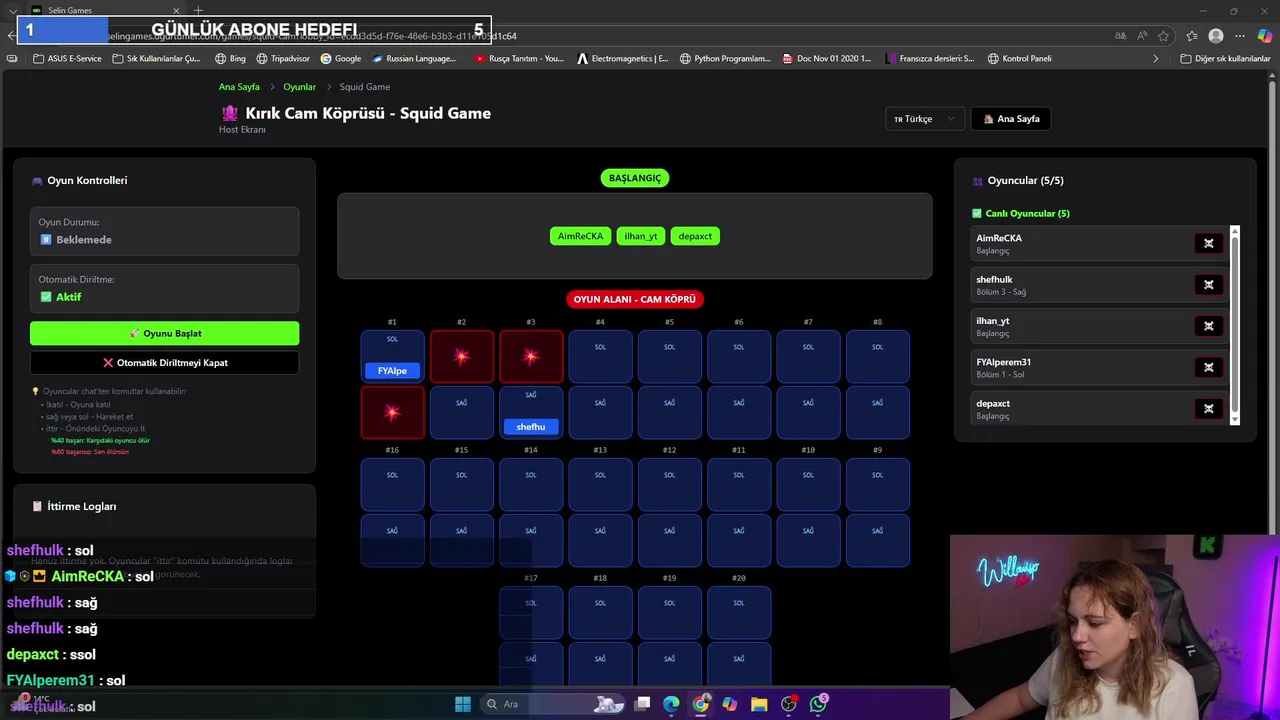Click the SOL glass tile under #4
The height and width of the screenshot is (720, 1280).
click(x=600, y=356)
